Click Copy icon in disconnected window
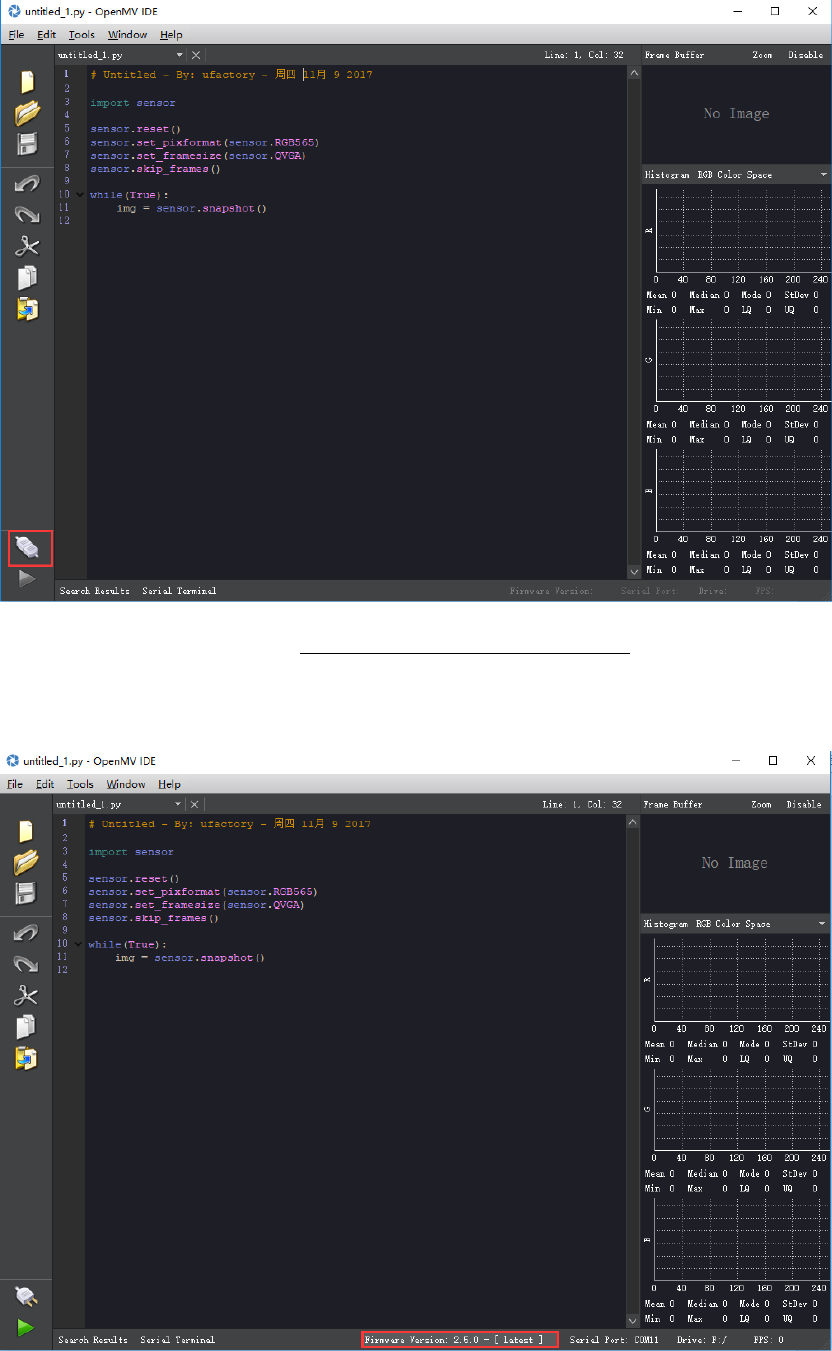The height and width of the screenshot is (1351, 832). 27,278
